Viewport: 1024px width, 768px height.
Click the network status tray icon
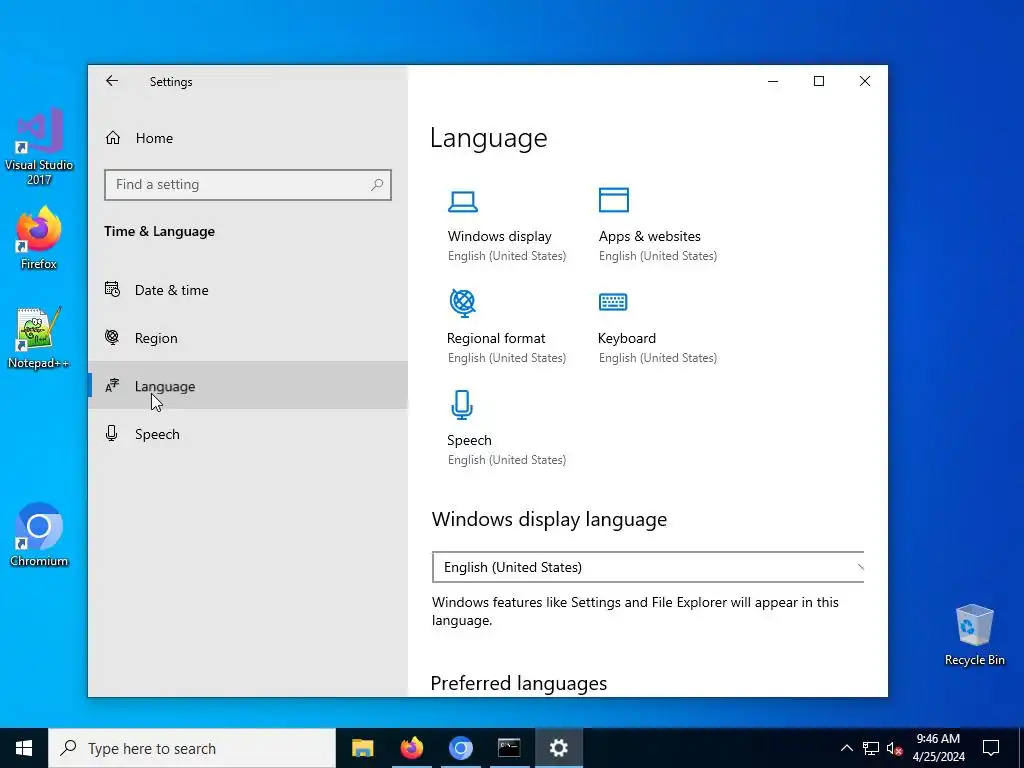[871, 748]
